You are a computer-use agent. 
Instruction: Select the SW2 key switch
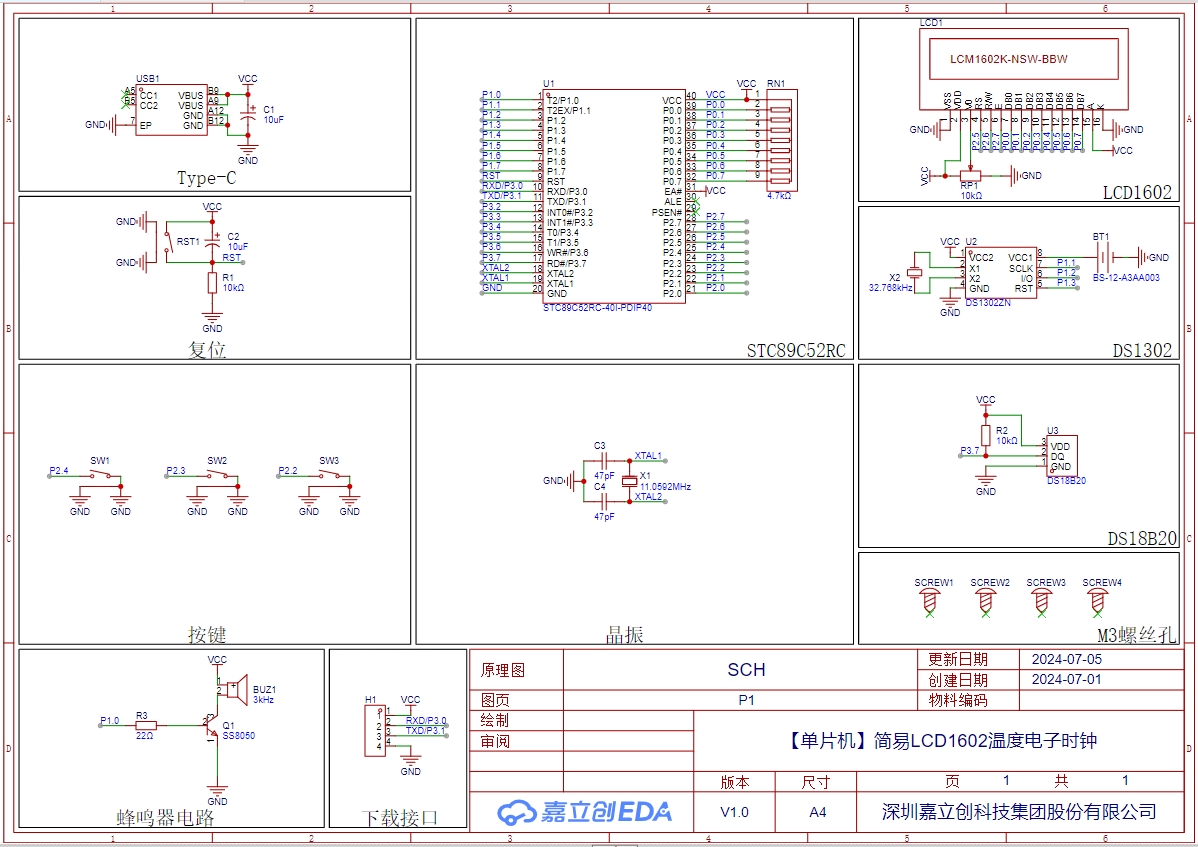click(x=217, y=475)
